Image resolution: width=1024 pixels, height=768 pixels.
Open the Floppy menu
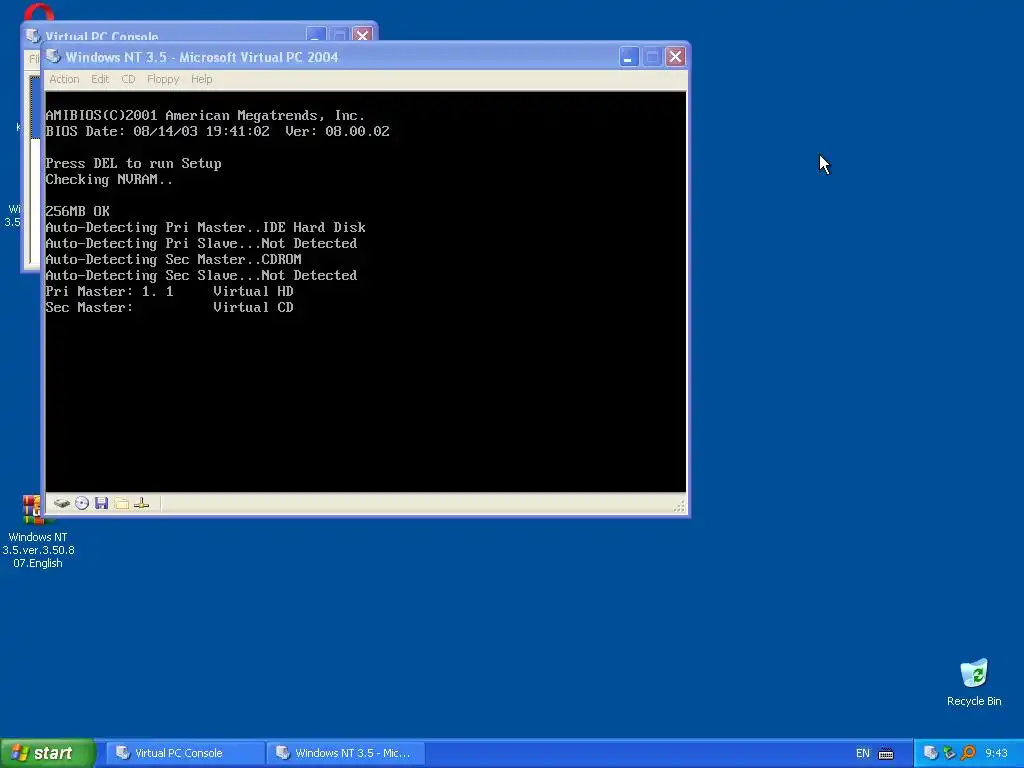(163, 79)
